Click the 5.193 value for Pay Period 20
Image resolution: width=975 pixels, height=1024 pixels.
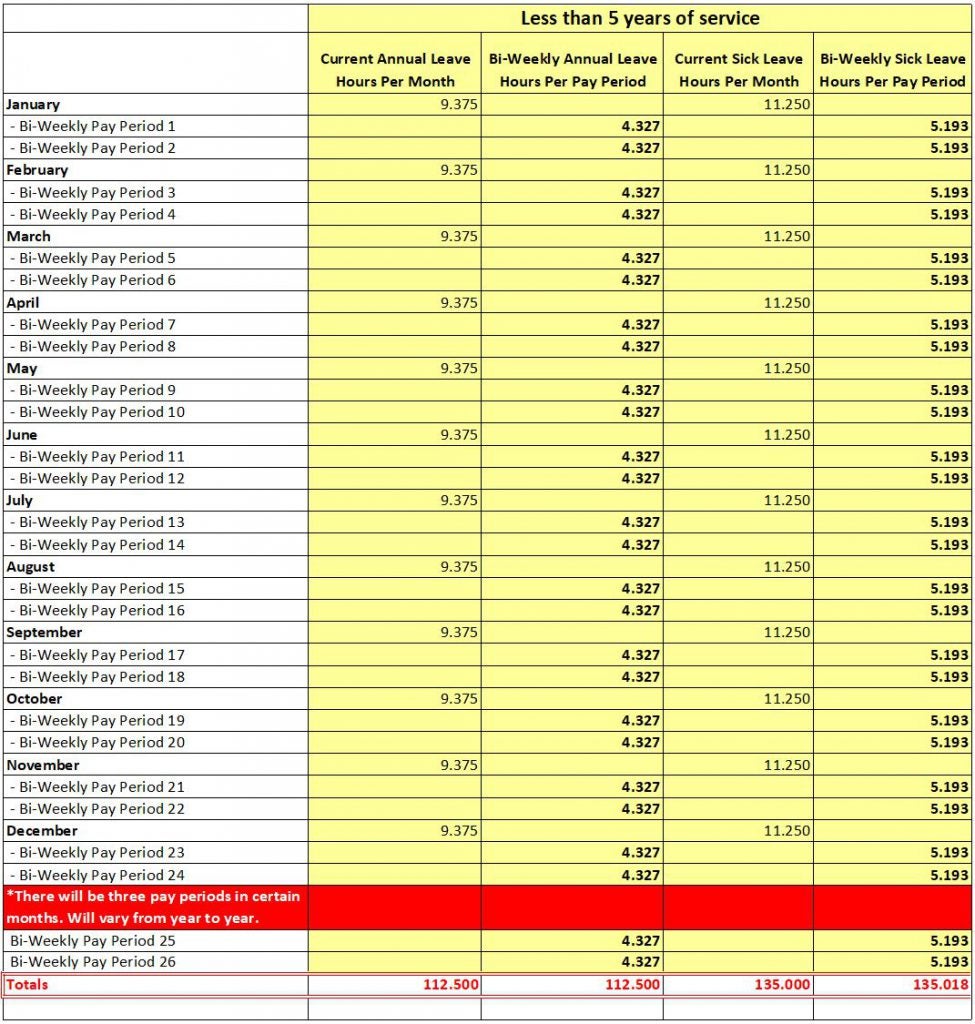[x=949, y=743]
